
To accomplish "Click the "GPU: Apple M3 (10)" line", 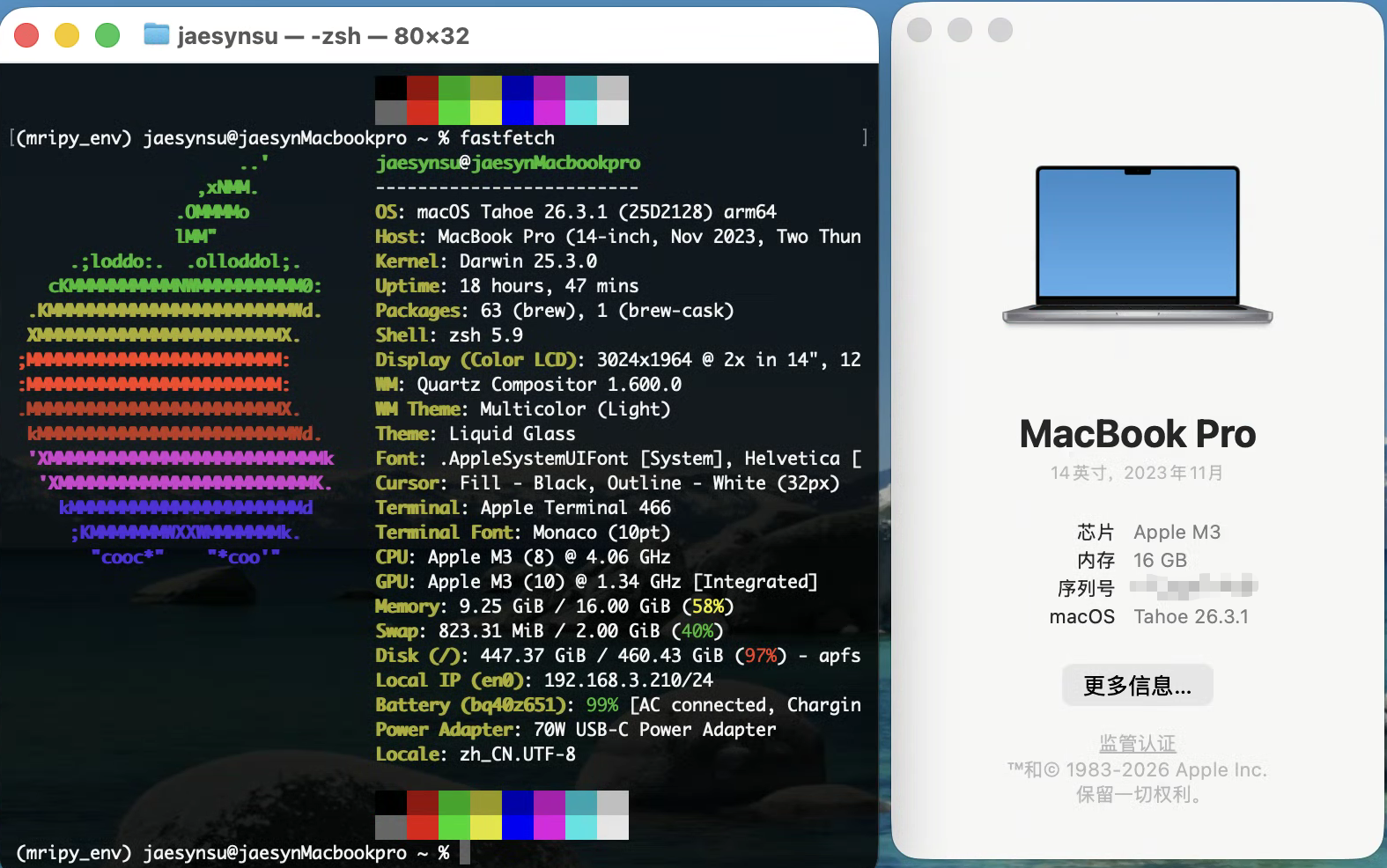I will click(597, 582).
